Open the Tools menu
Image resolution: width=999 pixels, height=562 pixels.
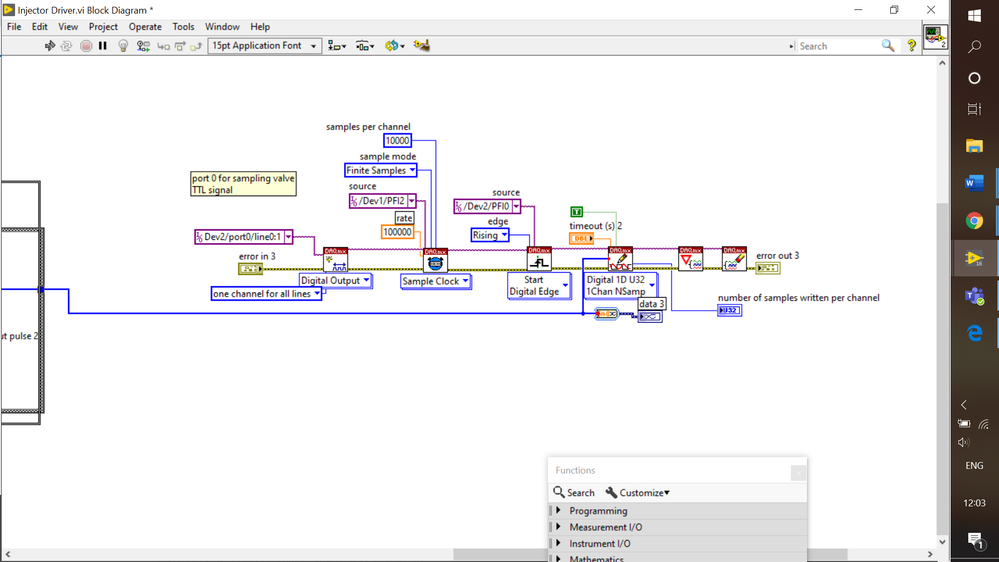183,27
